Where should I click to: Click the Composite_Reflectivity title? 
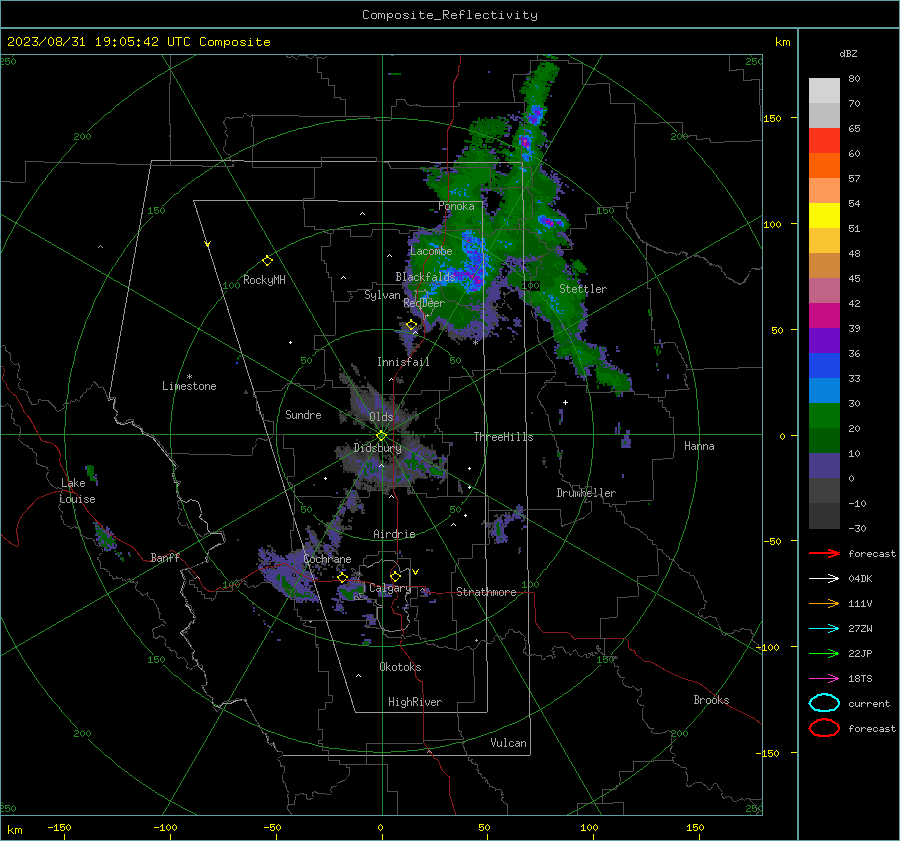pos(450,15)
